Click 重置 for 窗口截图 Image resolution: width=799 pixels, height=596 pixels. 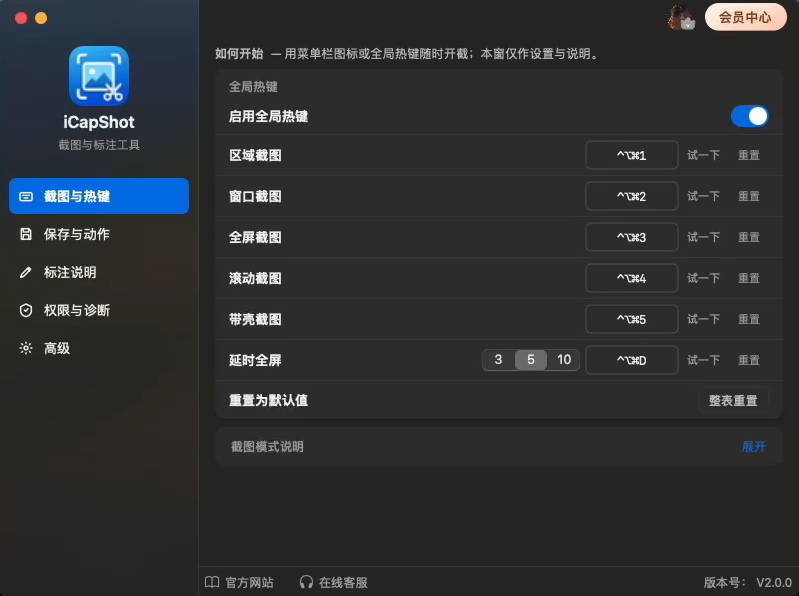[x=749, y=197]
